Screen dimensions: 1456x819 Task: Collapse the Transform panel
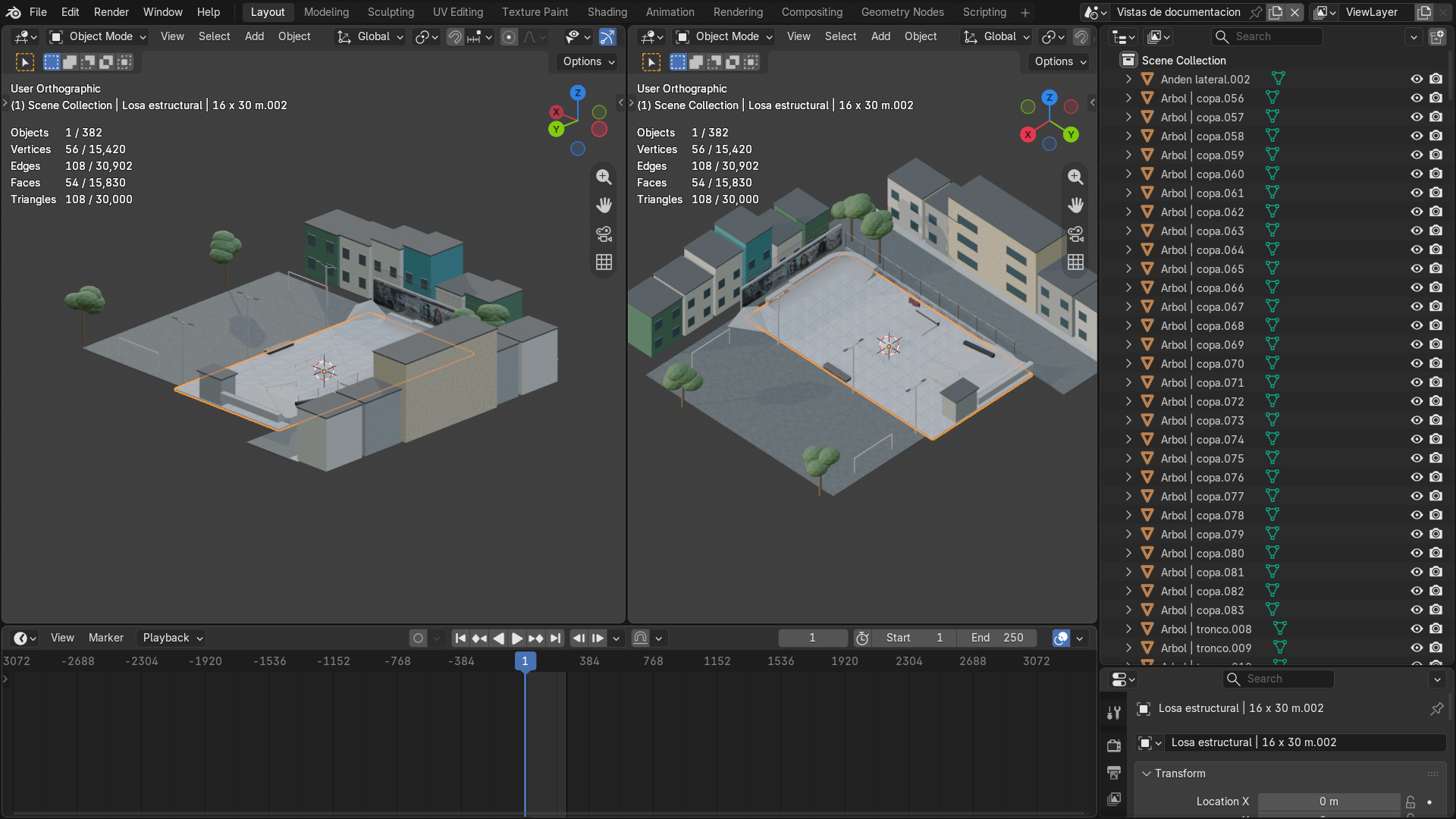point(1147,773)
